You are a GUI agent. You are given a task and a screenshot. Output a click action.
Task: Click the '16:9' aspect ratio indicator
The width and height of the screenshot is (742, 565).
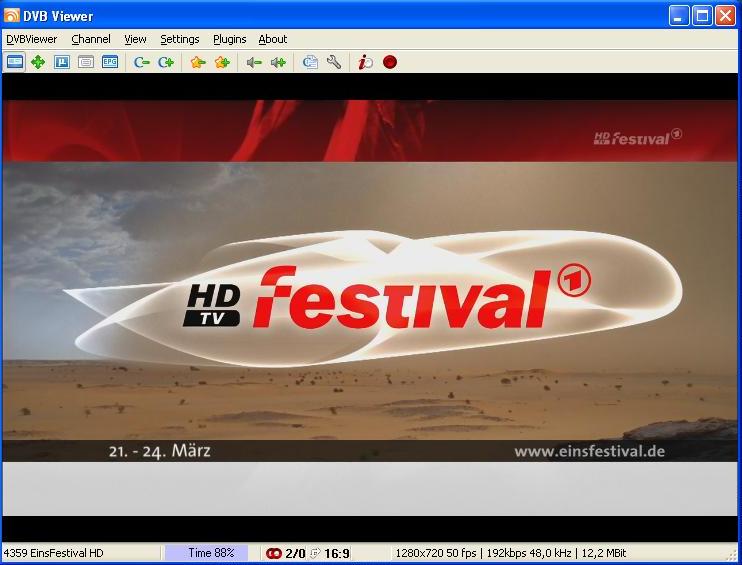coord(337,553)
